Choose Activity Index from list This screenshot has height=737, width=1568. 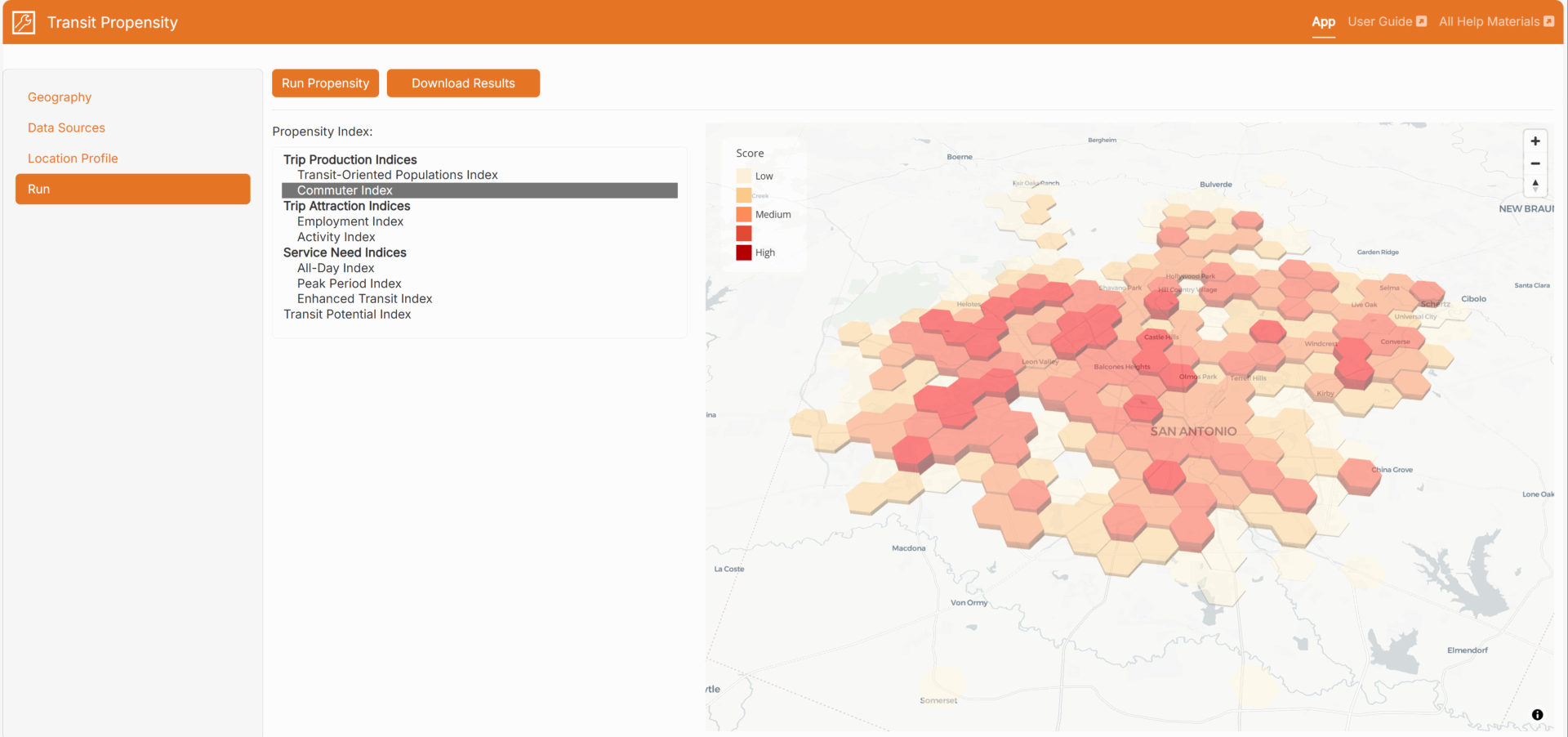tap(336, 237)
